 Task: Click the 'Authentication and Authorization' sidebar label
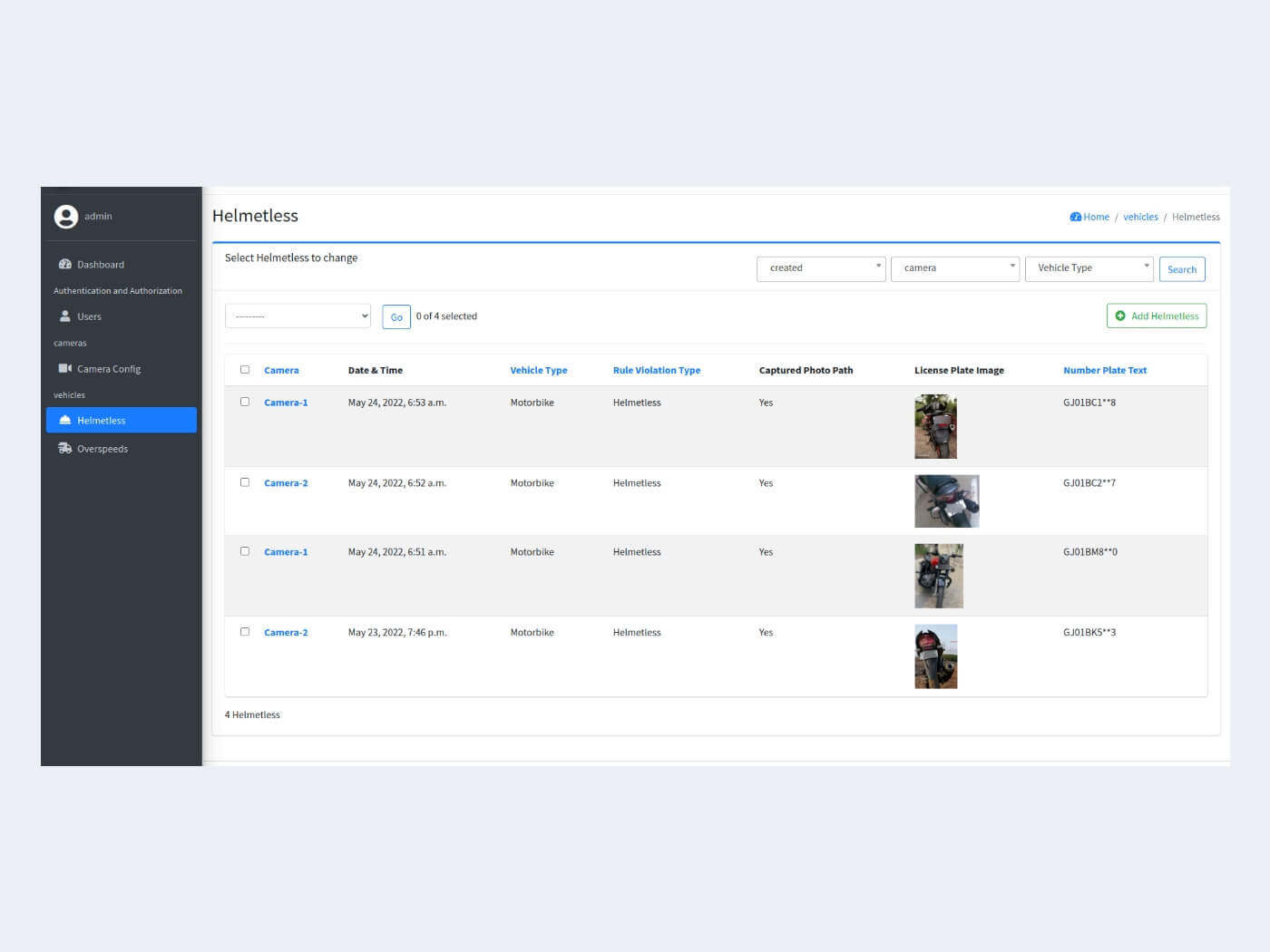pos(118,291)
